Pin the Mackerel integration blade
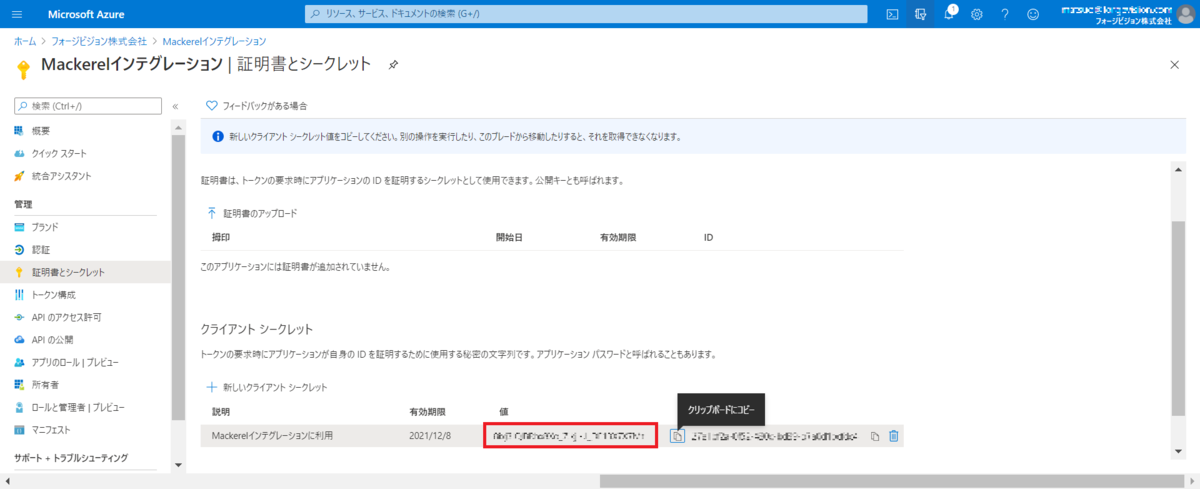1200x489 pixels. [x=393, y=64]
